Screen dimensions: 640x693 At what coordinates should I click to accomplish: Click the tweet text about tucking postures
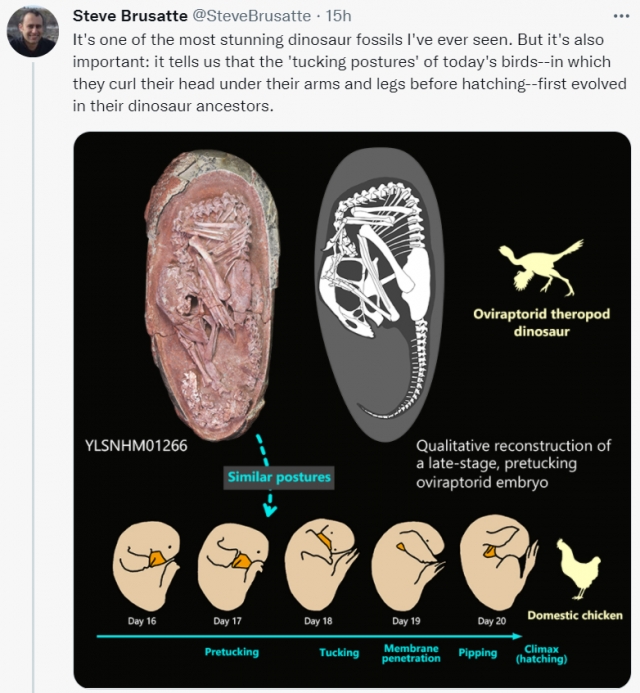[x=349, y=72]
